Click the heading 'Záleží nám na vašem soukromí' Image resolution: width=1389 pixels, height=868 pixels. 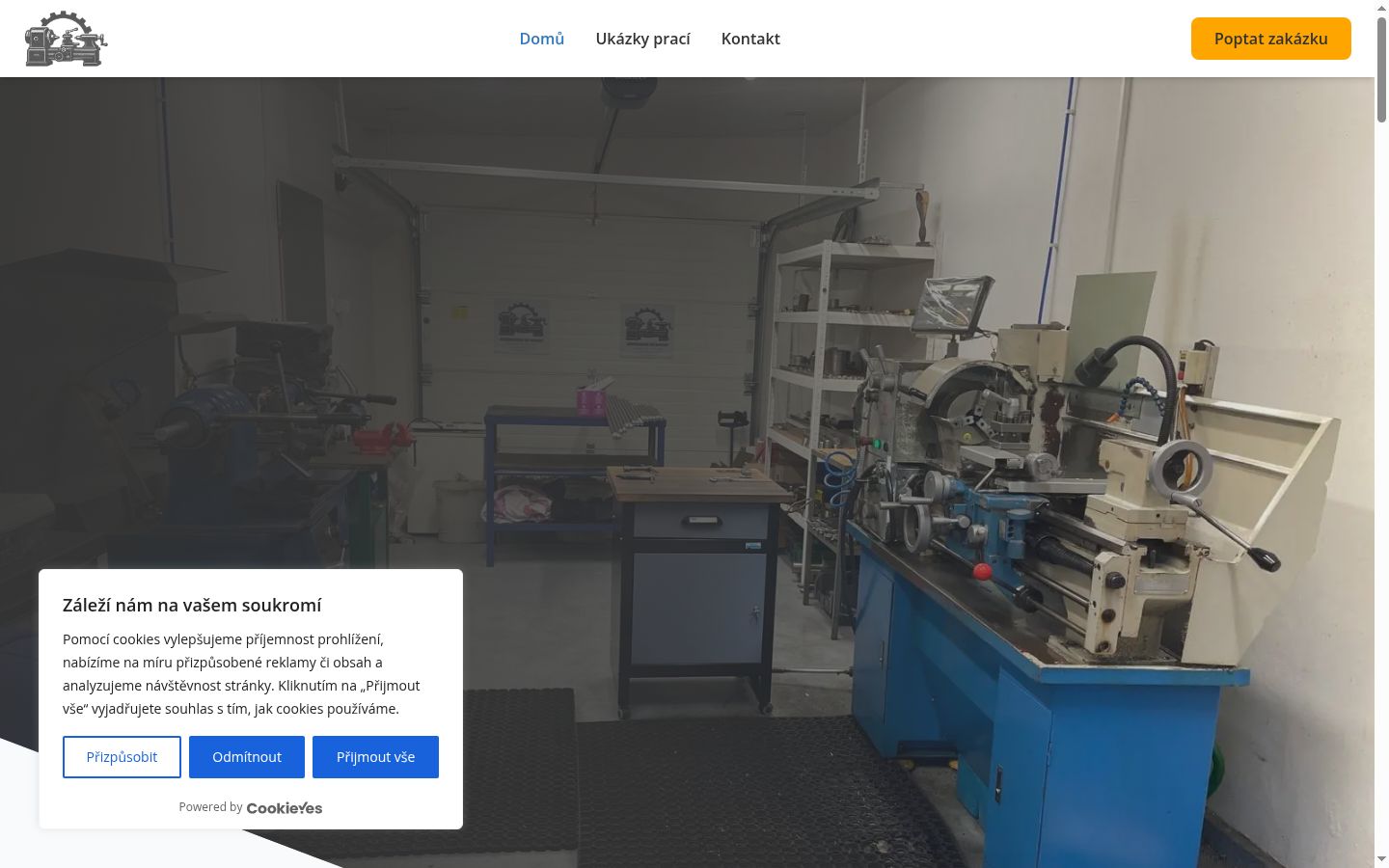(192, 606)
